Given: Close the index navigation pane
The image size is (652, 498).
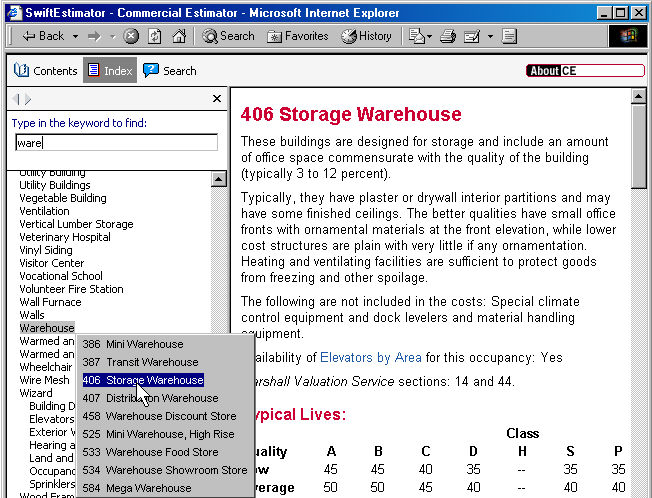Looking at the screenshot, I should point(217,99).
